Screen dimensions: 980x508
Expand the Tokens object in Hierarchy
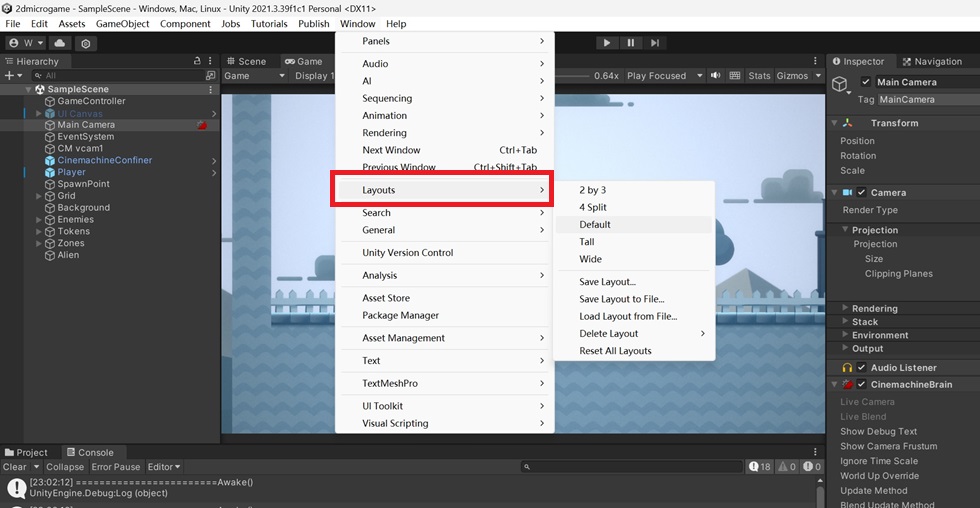coord(38,231)
